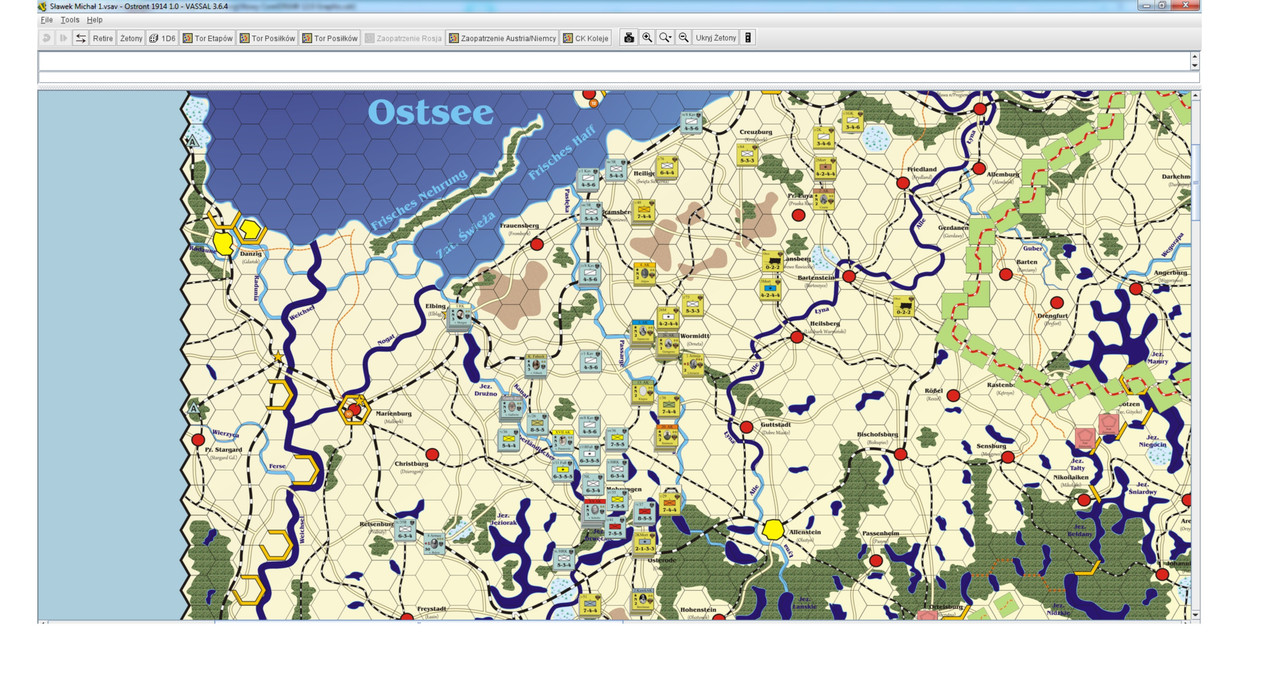Viewport: 1280px width, 693px height.
Task: Click the undo arrow in toolbar
Action: [x=46, y=38]
